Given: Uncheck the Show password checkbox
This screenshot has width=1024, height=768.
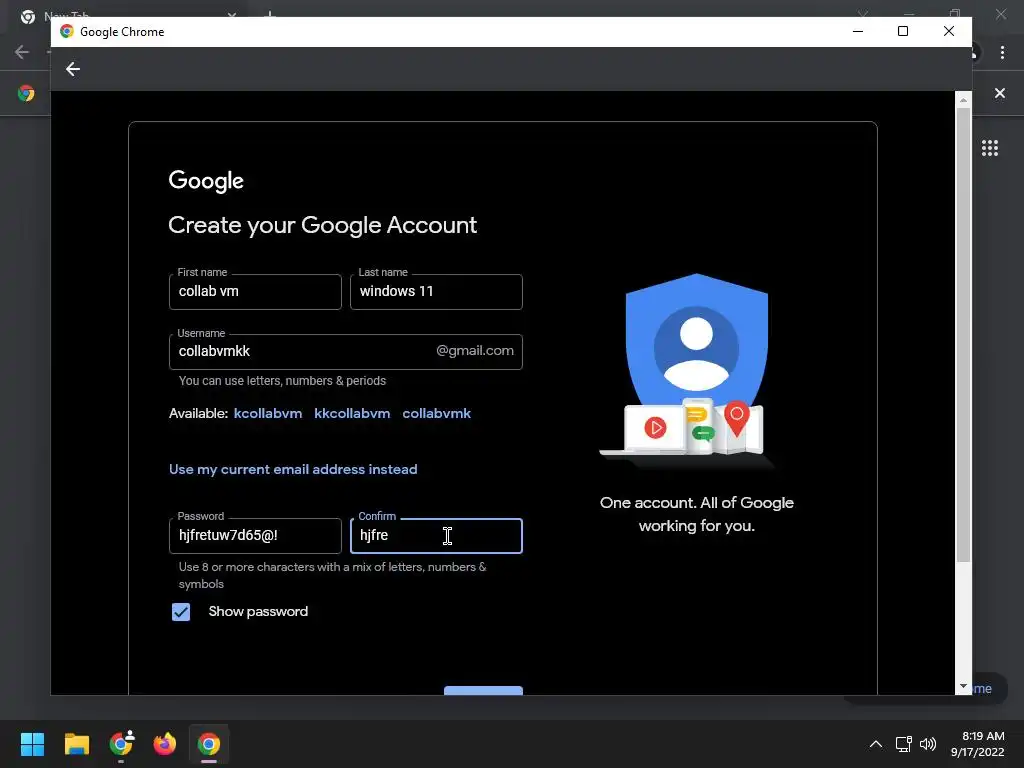Looking at the screenshot, I should point(181,612).
